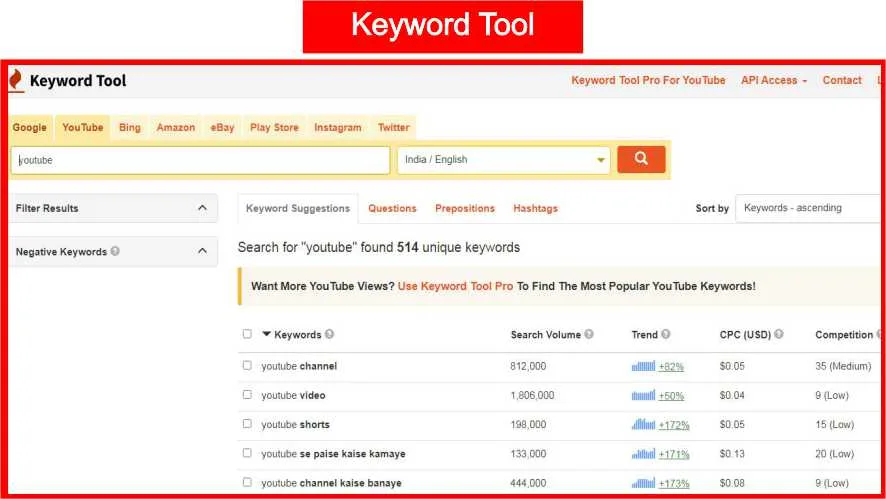Click the 444,000 search volume value
The height and width of the screenshot is (499, 886).
pos(528,483)
